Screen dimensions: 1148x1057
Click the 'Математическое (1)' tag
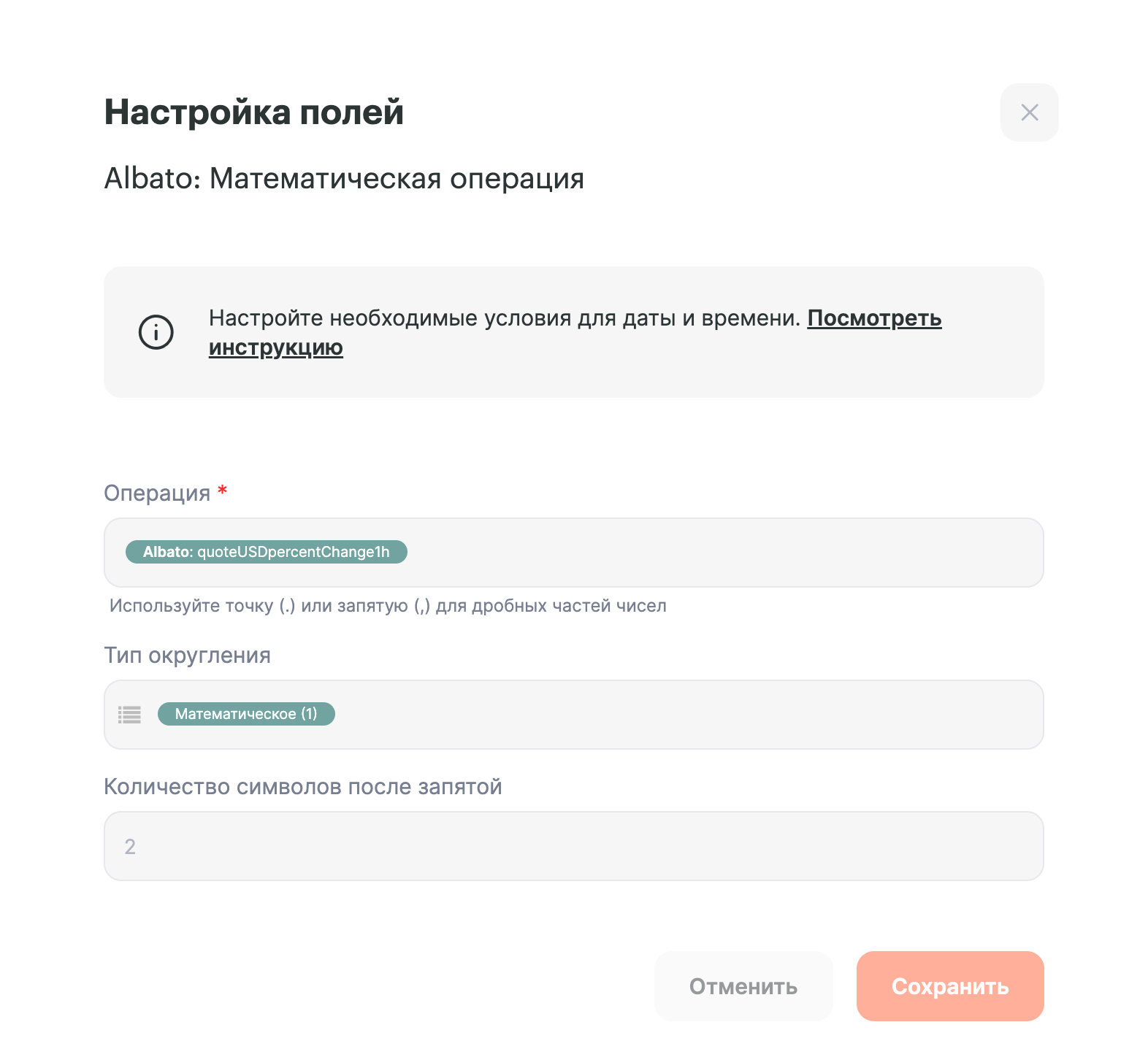246,714
